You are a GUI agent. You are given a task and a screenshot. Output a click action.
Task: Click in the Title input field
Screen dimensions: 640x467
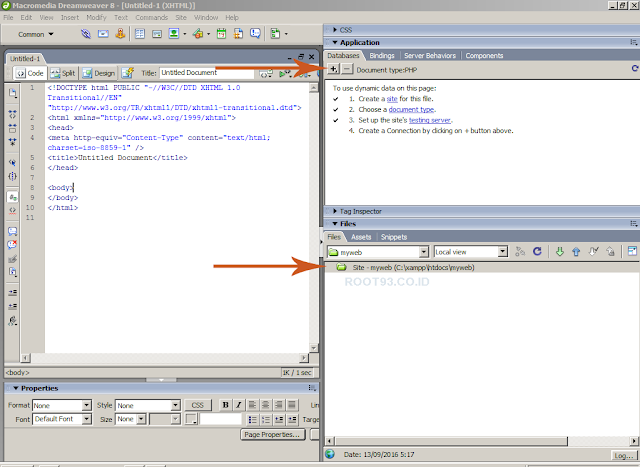pyautogui.click(x=207, y=73)
